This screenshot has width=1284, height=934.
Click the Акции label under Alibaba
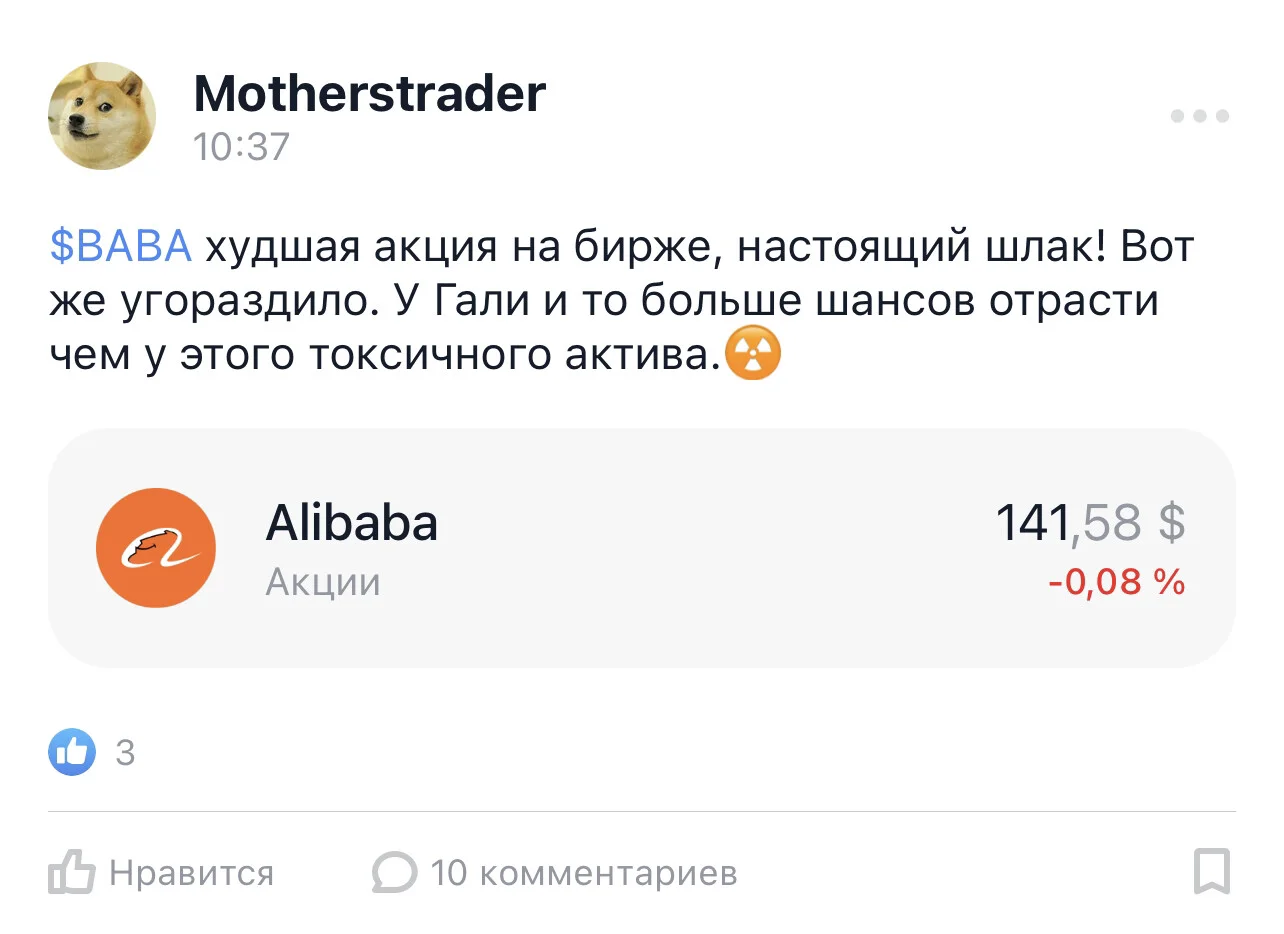[x=323, y=582]
